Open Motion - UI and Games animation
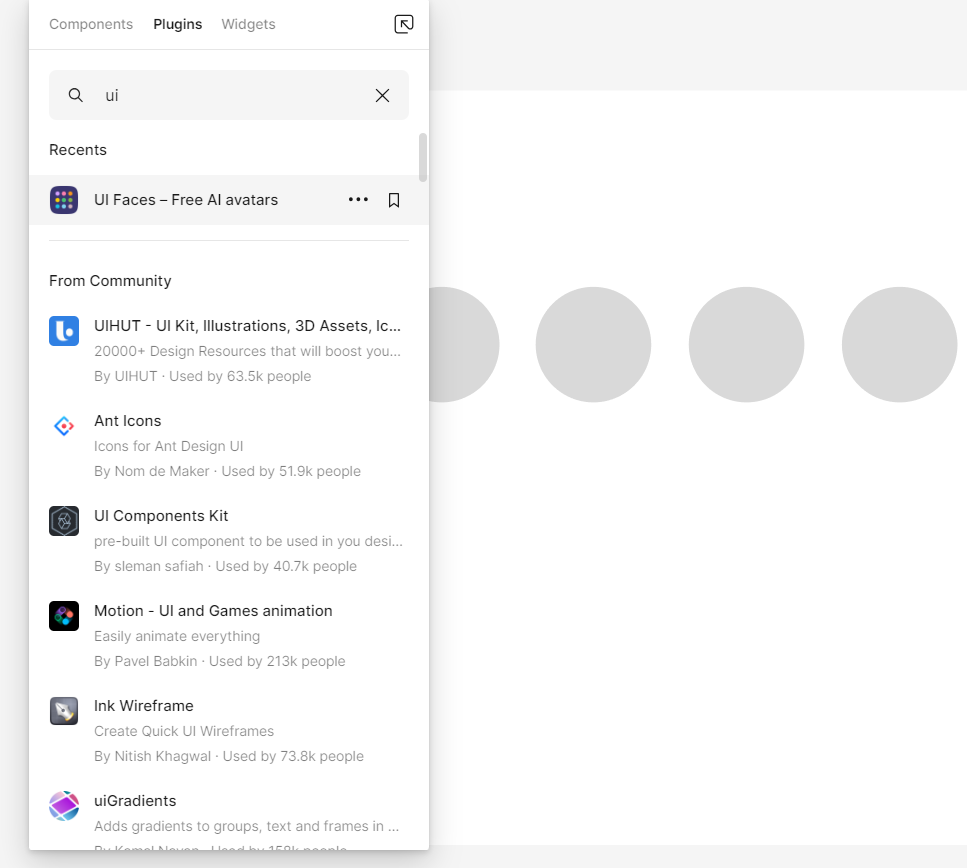Image resolution: width=967 pixels, height=868 pixels. click(229, 635)
